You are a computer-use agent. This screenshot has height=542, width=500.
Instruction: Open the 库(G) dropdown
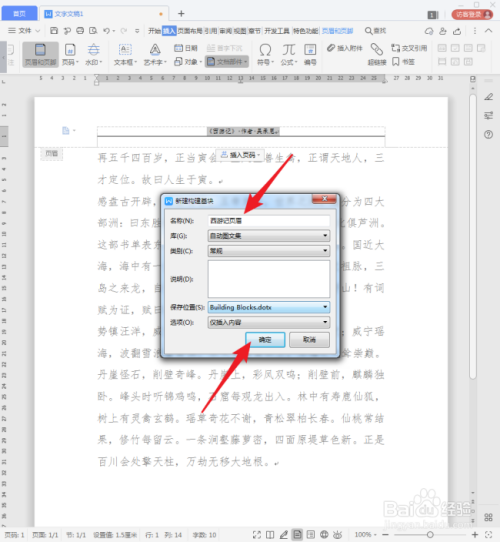269,236
